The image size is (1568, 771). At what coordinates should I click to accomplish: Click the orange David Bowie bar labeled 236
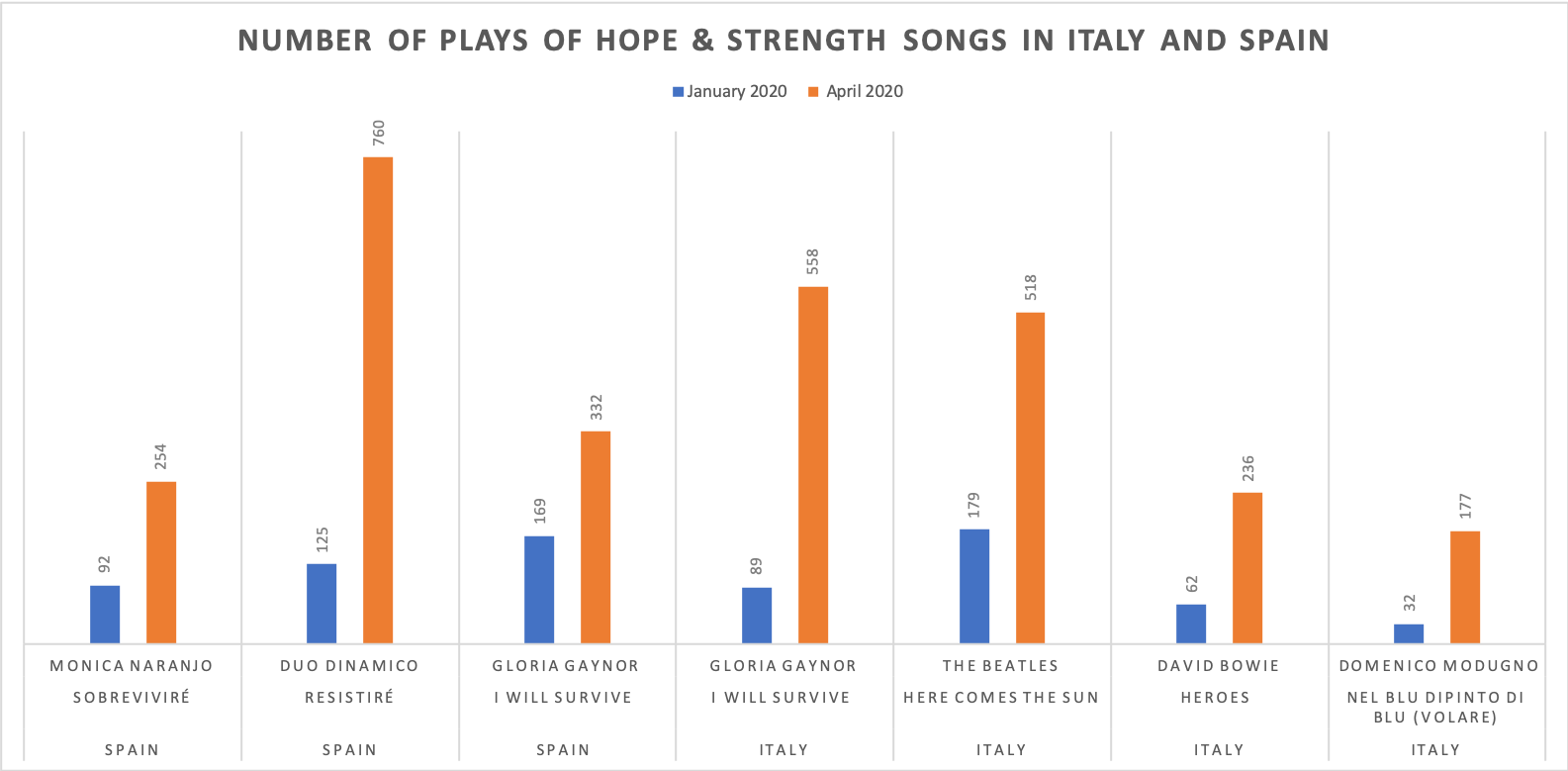point(1247,568)
